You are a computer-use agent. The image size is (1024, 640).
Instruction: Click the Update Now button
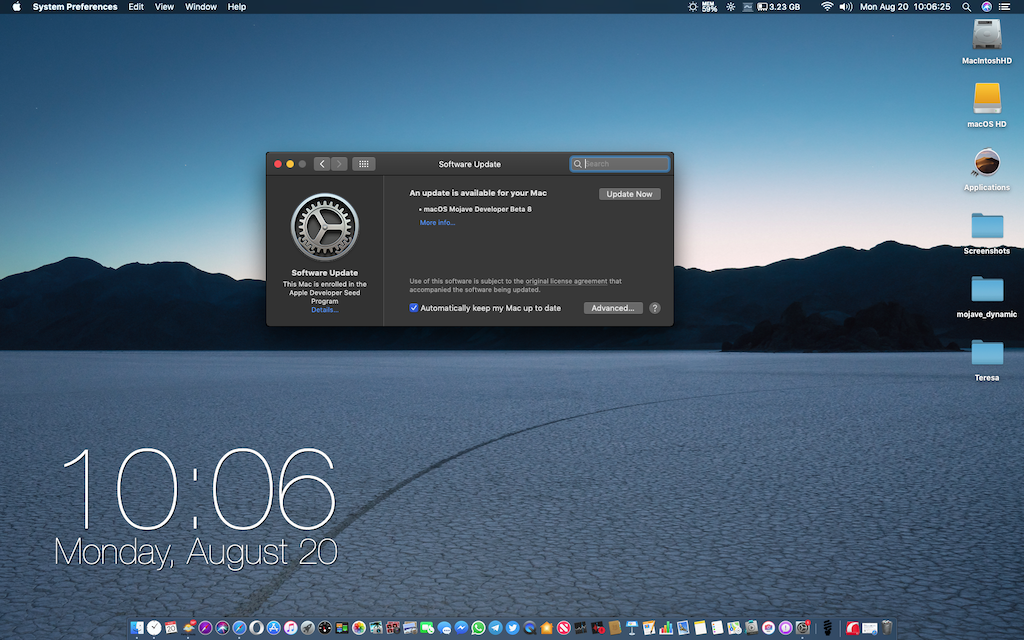(x=630, y=194)
